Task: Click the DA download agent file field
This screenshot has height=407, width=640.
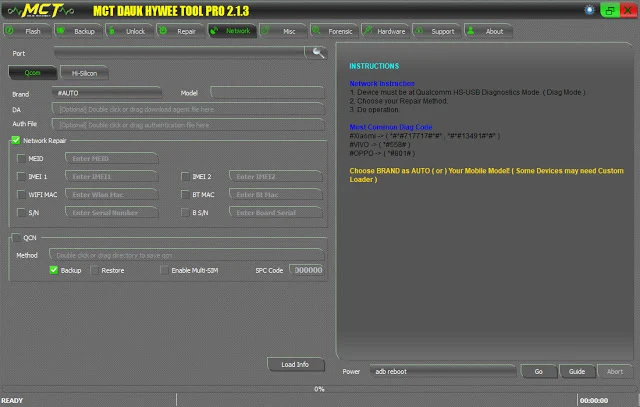Action: 188,109
